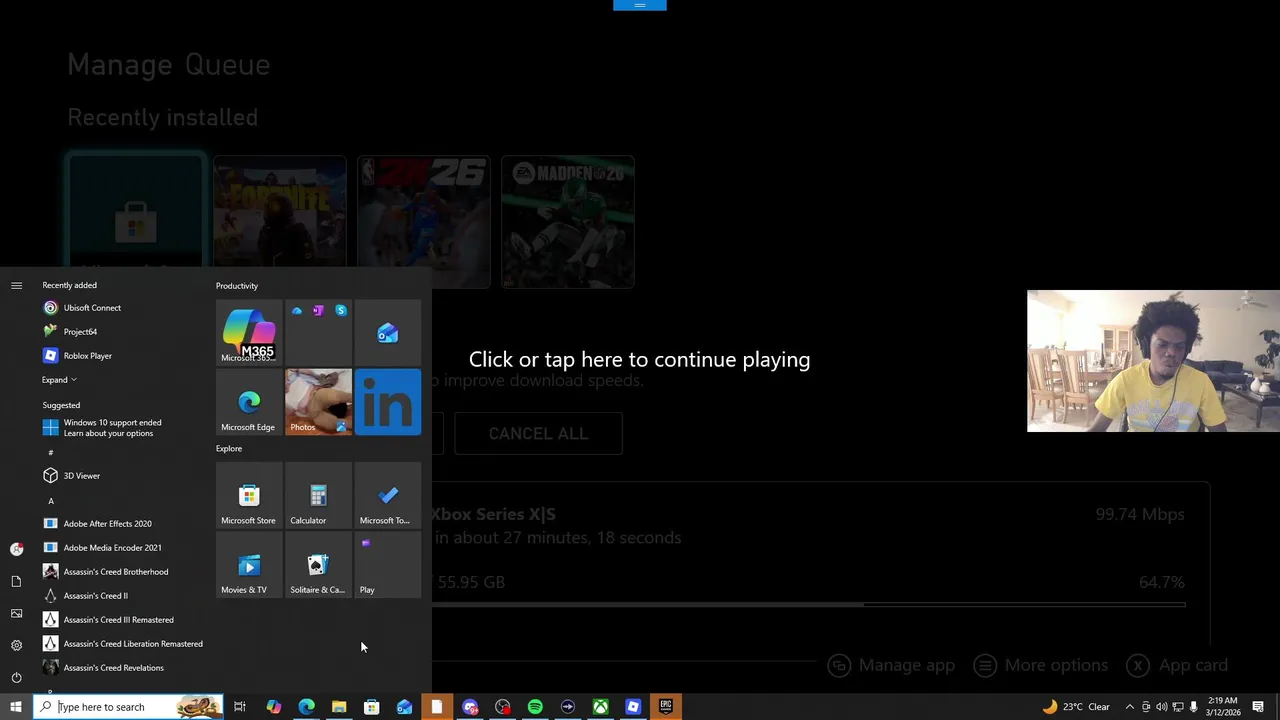Click Manage app in Xbox queue
This screenshot has width=1280, height=720.
click(x=892, y=665)
